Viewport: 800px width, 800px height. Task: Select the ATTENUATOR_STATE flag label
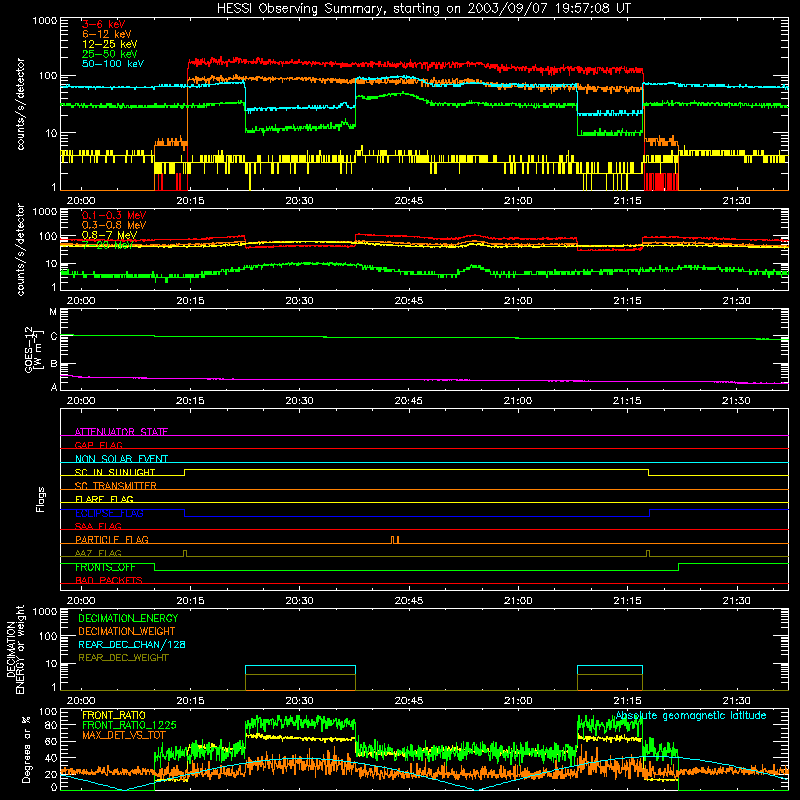pos(121,432)
